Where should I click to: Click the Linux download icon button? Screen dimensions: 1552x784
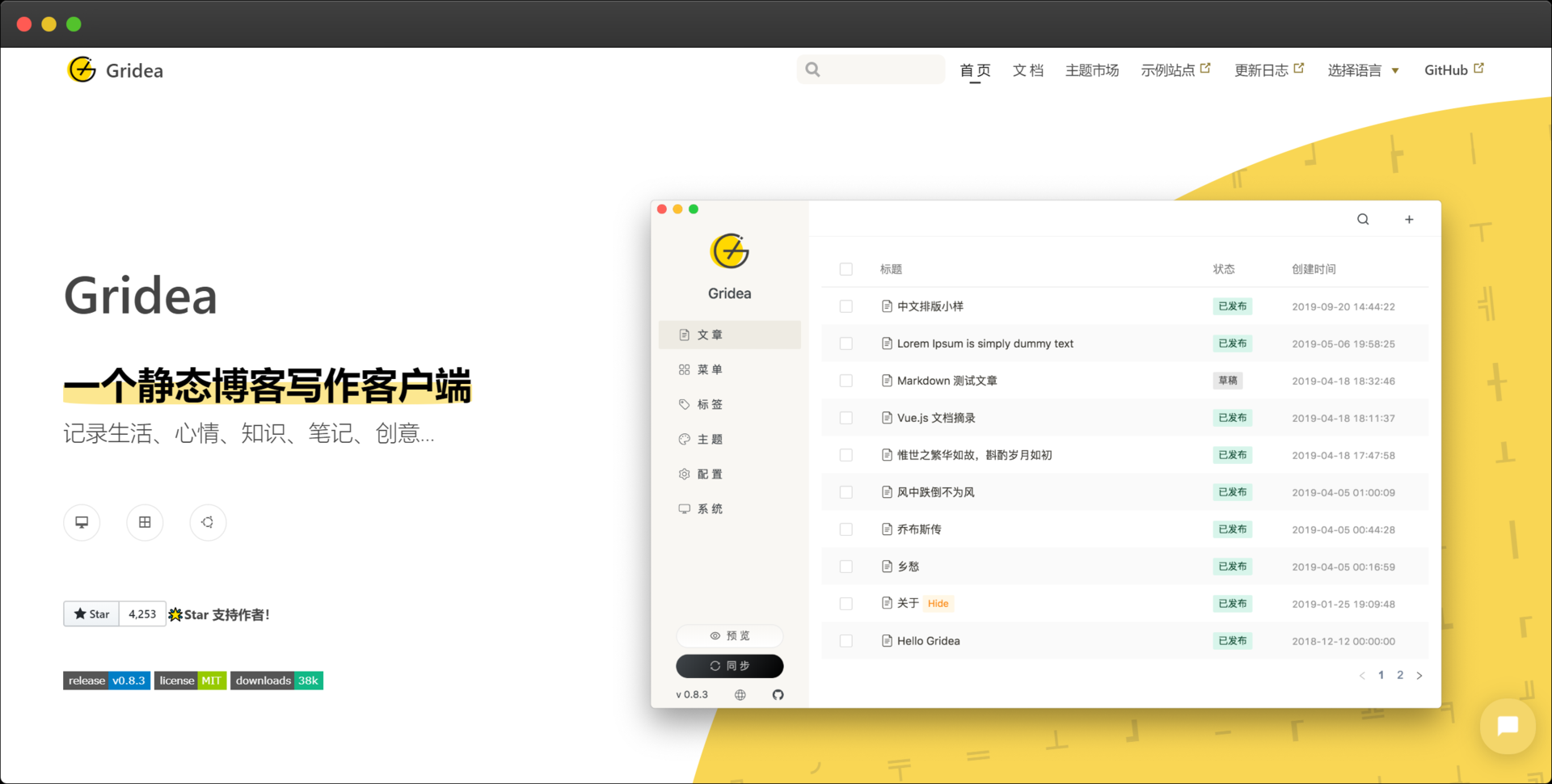pyautogui.click(x=208, y=522)
